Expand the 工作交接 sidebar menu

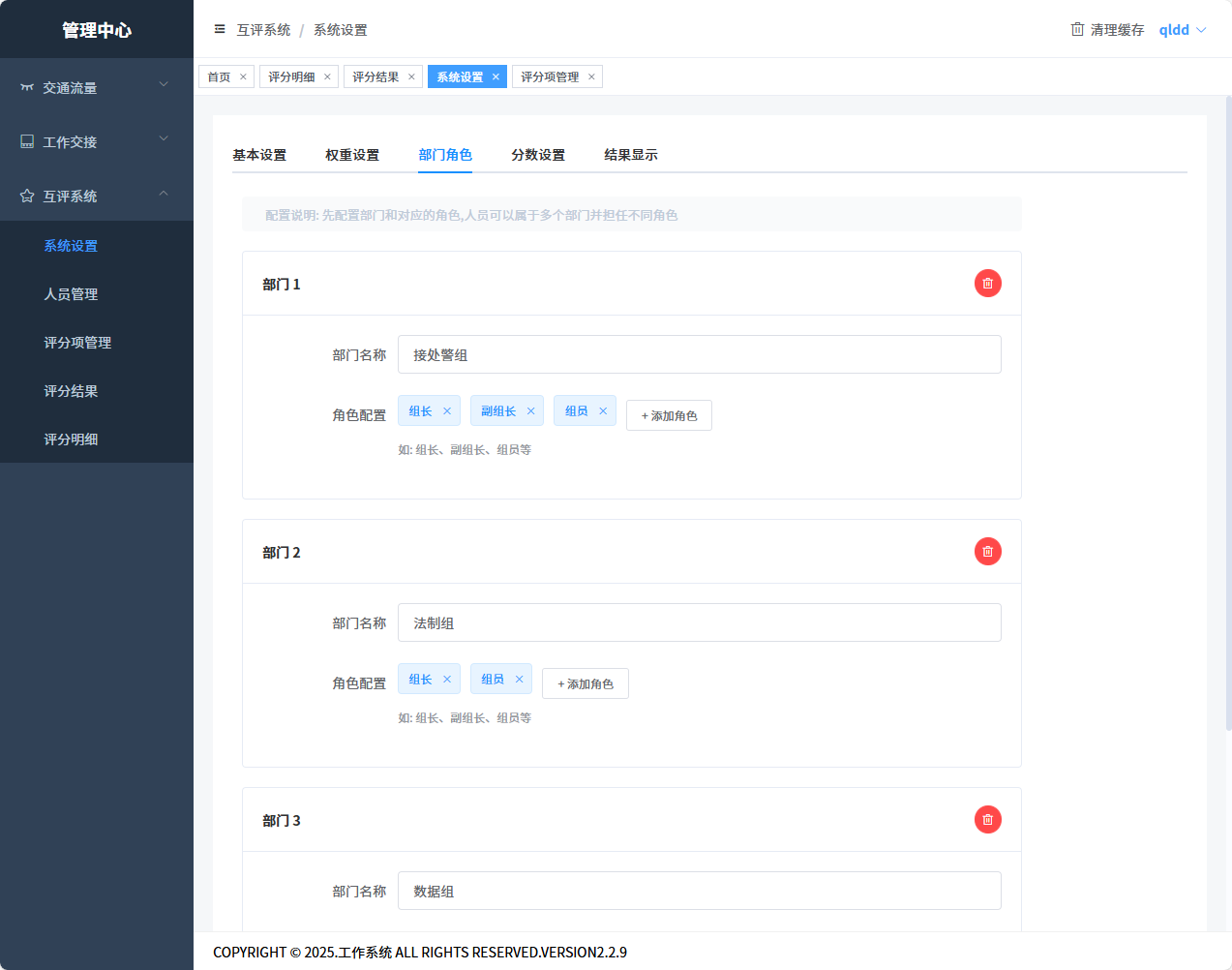[x=97, y=141]
